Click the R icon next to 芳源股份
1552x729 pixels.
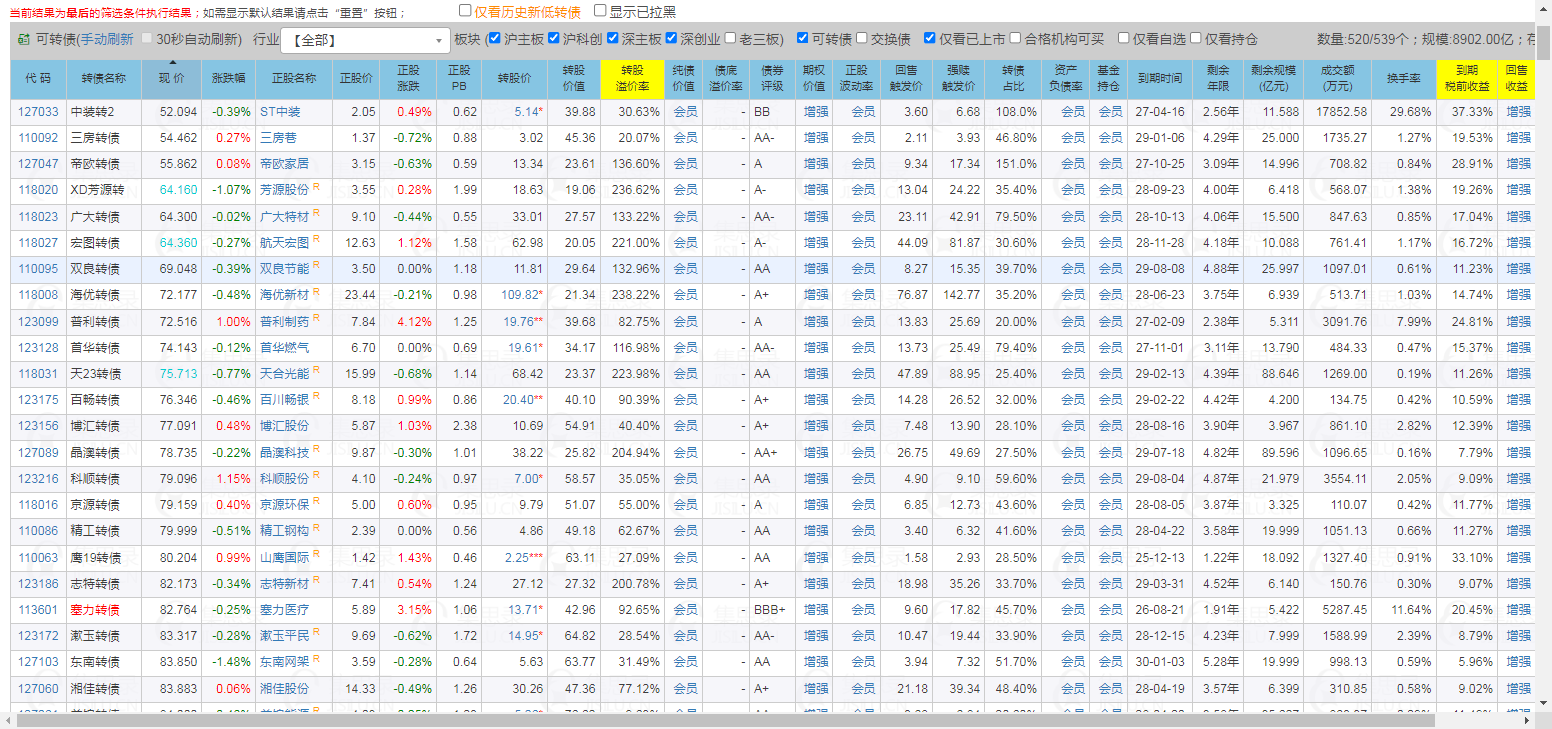pos(317,186)
